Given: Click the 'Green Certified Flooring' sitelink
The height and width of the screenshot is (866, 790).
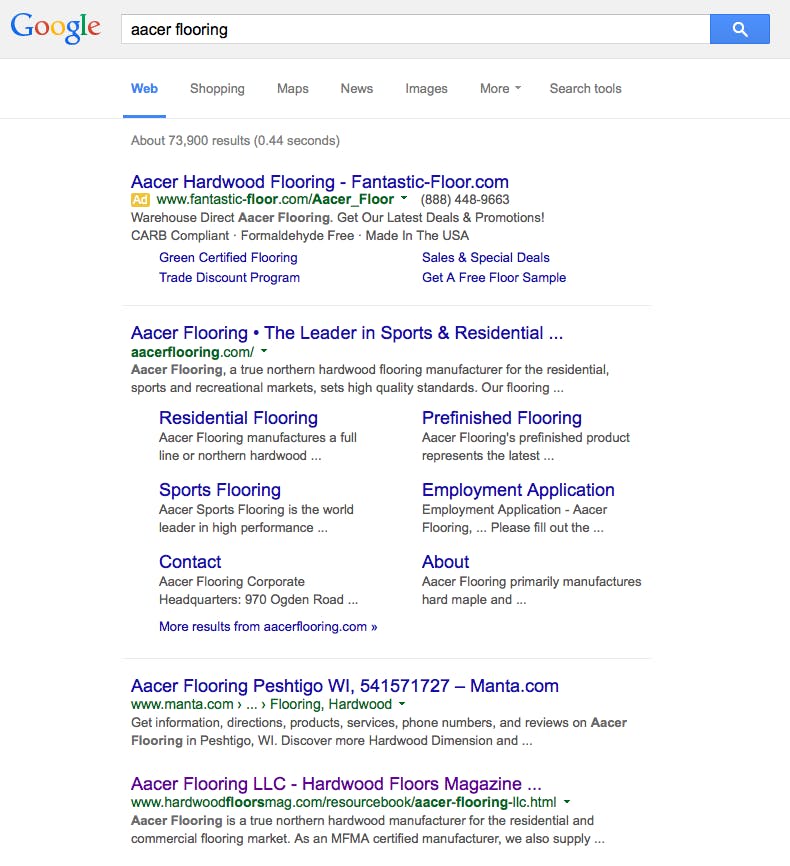Looking at the screenshot, I should [228, 257].
